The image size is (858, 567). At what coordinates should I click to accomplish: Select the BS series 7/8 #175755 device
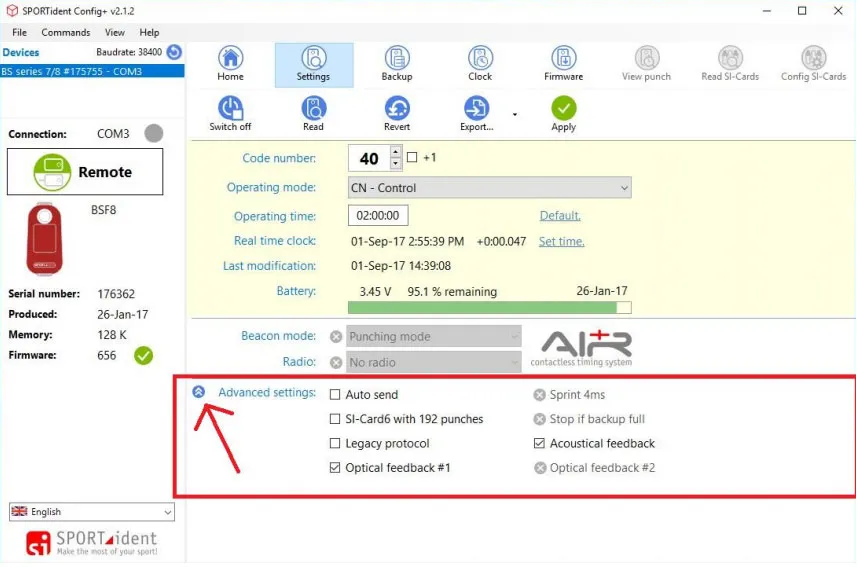[92, 72]
